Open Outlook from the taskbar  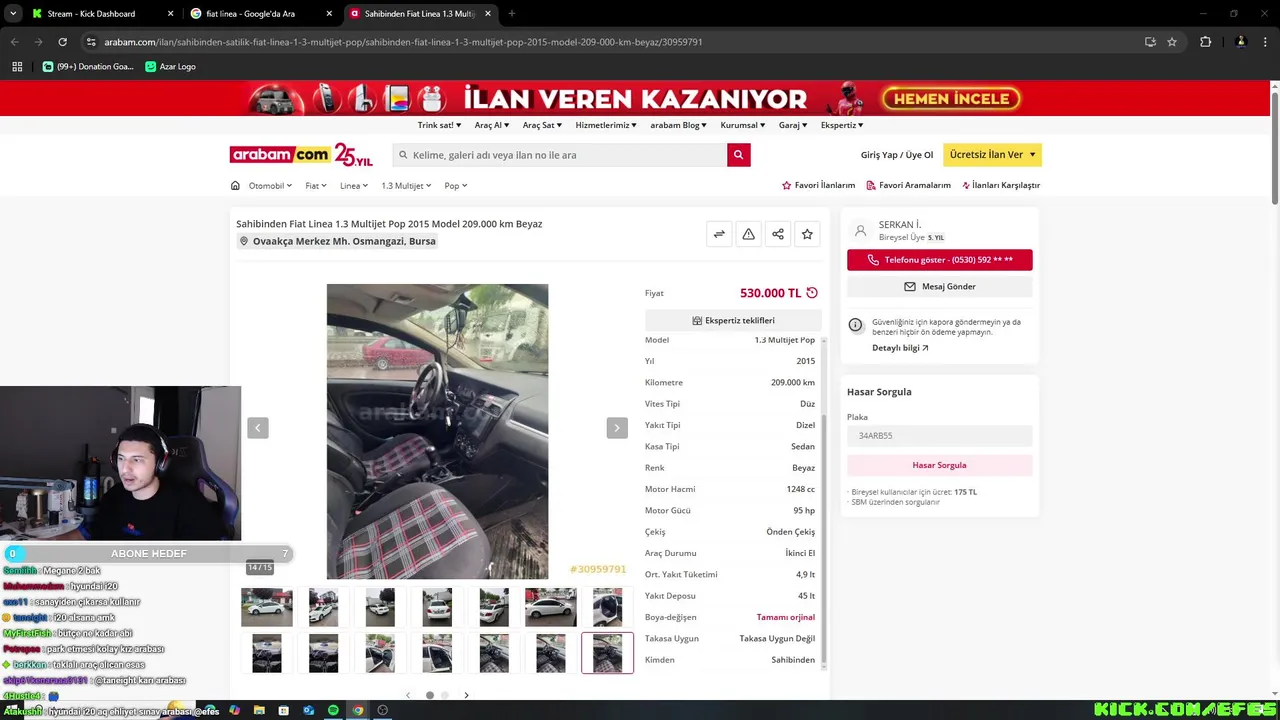pyautogui.click(x=308, y=710)
